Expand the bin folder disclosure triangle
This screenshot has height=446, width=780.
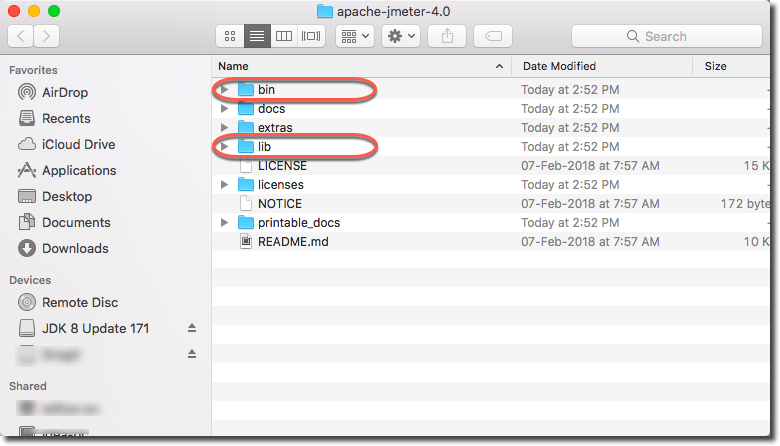click(225, 90)
